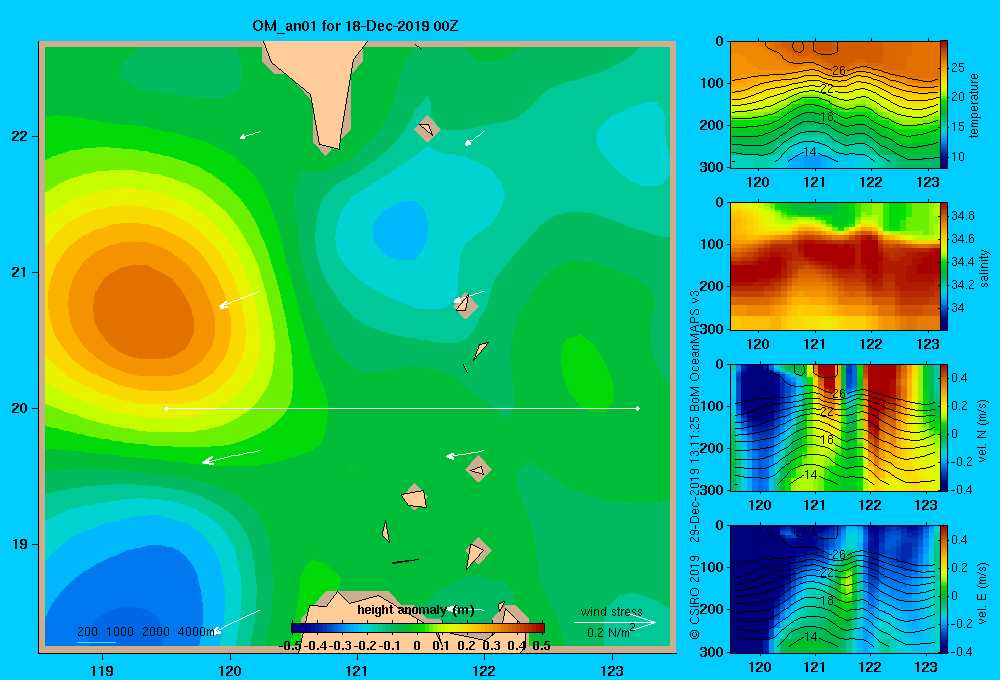Image resolution: width=1000 pixels, height=680 pixels.
Task: Click the latitude 21 axis label on map
Action: click(x=20, y=272)
